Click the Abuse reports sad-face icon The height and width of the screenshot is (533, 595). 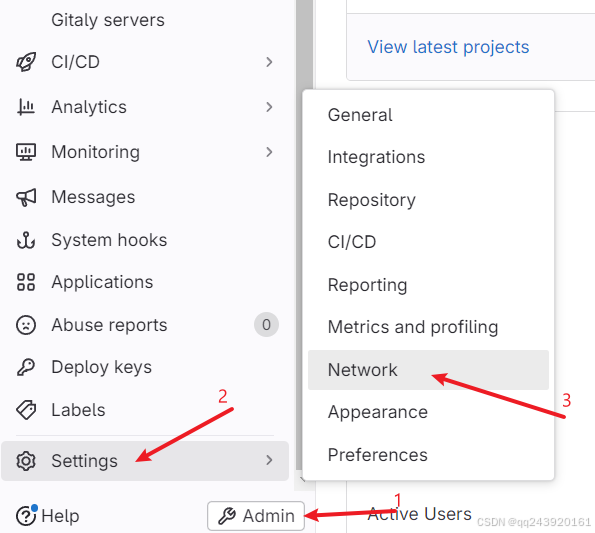click(26, 325)
